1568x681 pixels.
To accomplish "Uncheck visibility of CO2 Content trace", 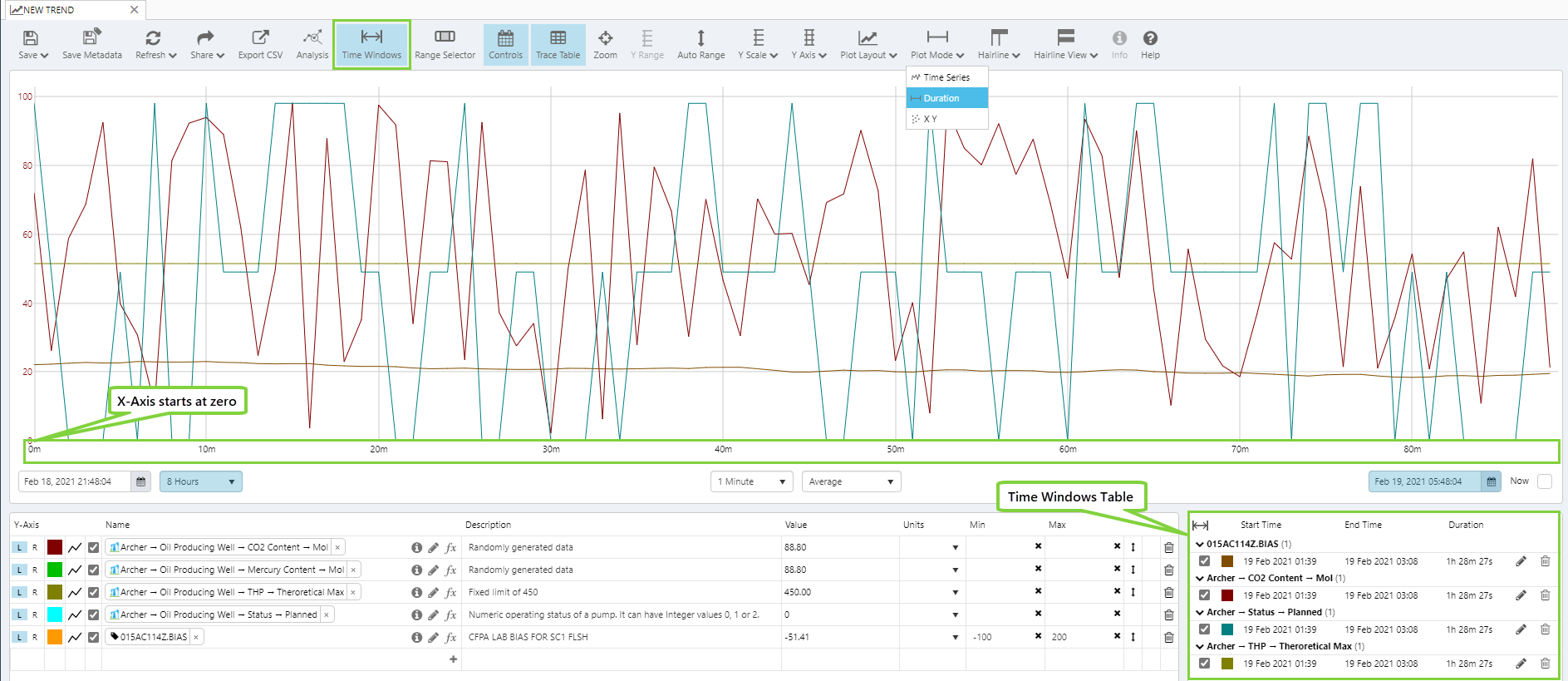I will pos(94,547).
